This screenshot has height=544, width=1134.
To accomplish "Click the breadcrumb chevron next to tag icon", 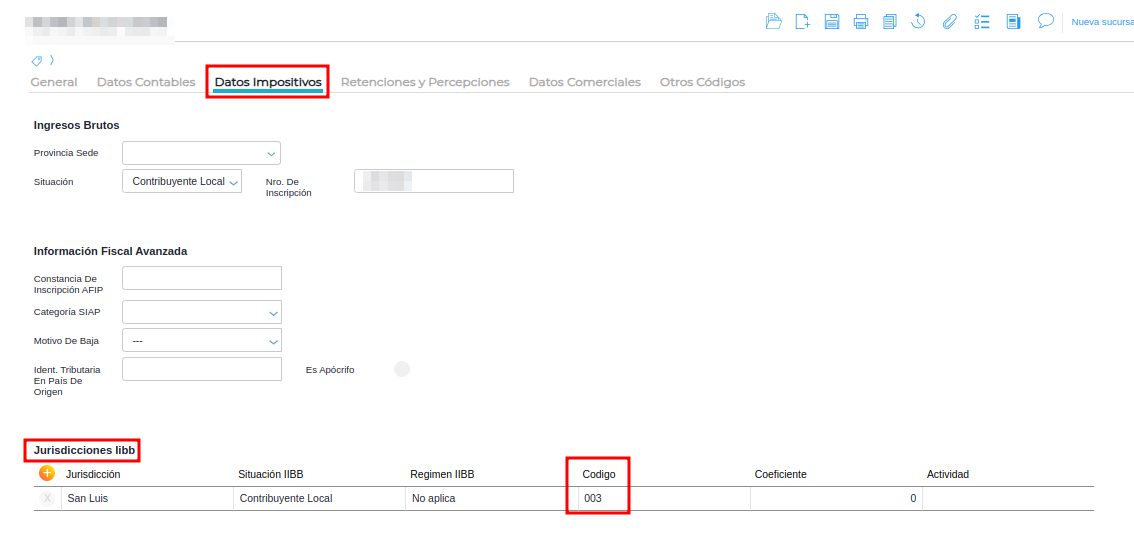I will 52,60.
